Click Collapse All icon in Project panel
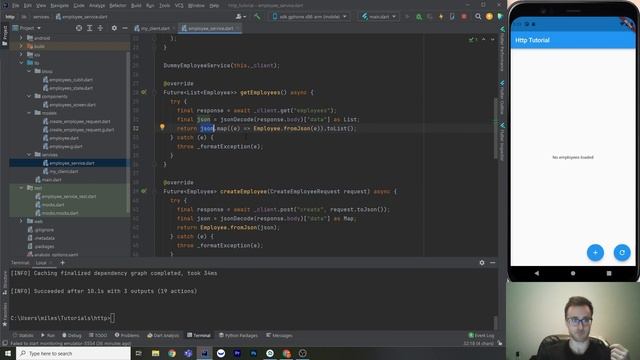Image resolution: width=640 pixels, height=360 pixels. click(100, 28)
